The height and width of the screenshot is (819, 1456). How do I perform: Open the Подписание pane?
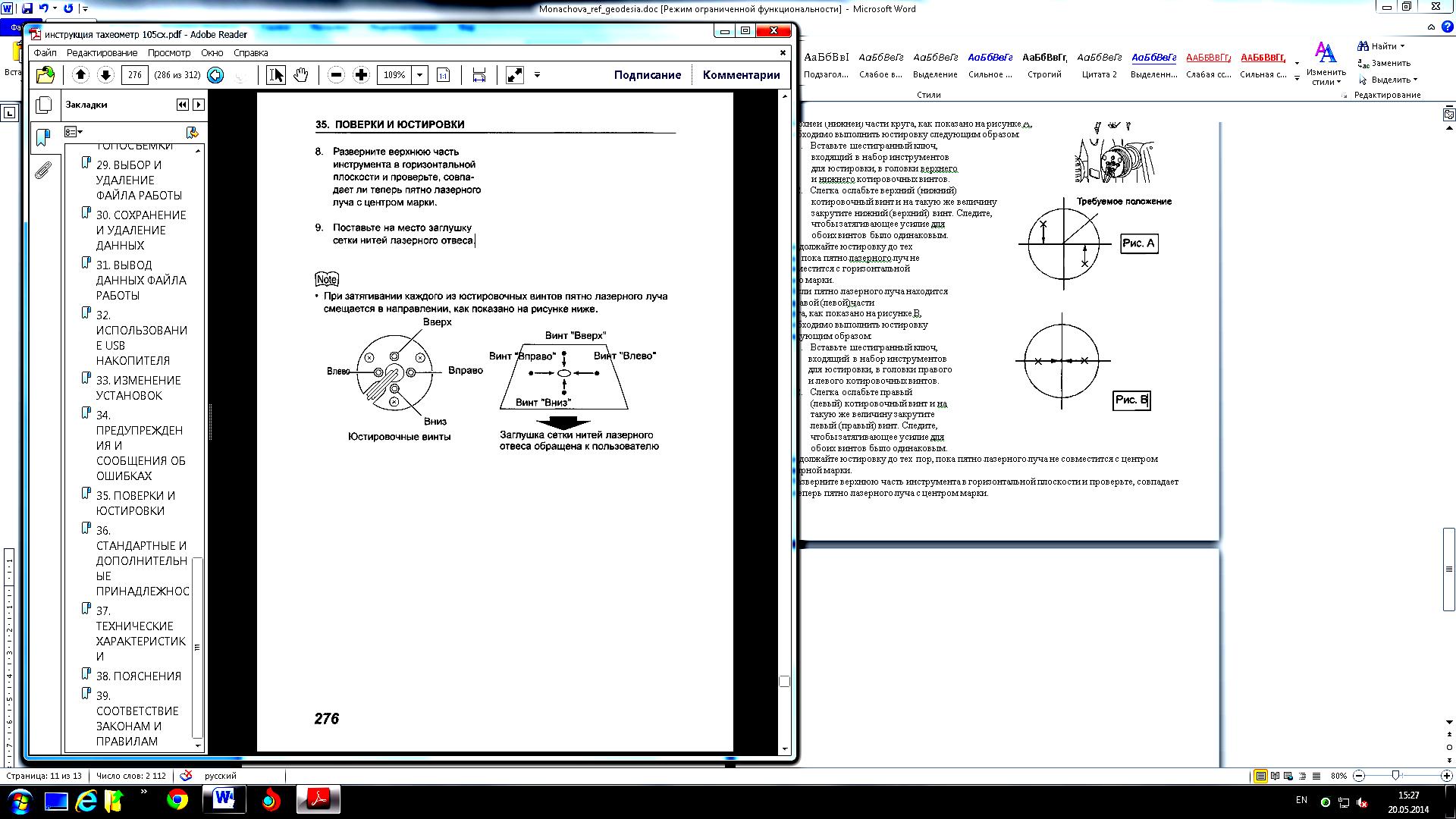[648, 74]
